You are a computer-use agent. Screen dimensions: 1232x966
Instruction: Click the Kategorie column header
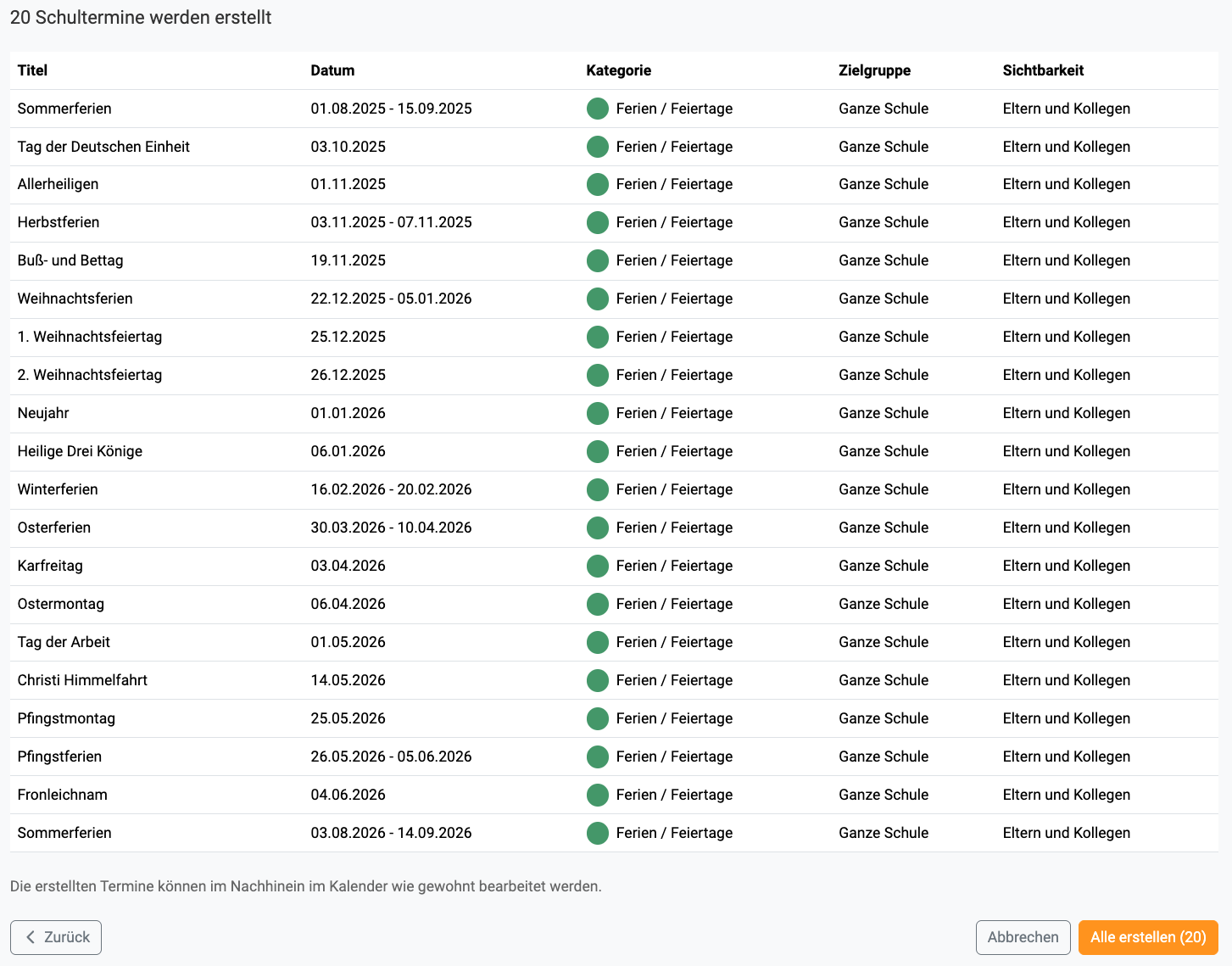click(618, 70)
